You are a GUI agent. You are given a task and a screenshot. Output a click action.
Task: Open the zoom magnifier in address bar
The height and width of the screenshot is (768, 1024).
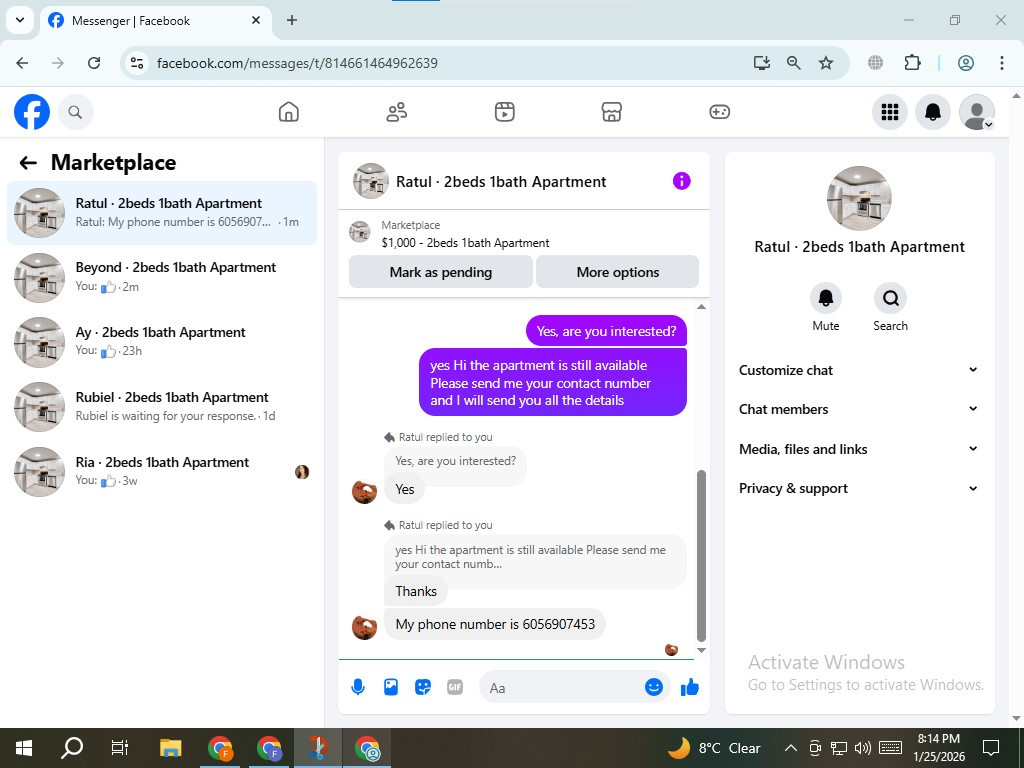coord(793,63)
